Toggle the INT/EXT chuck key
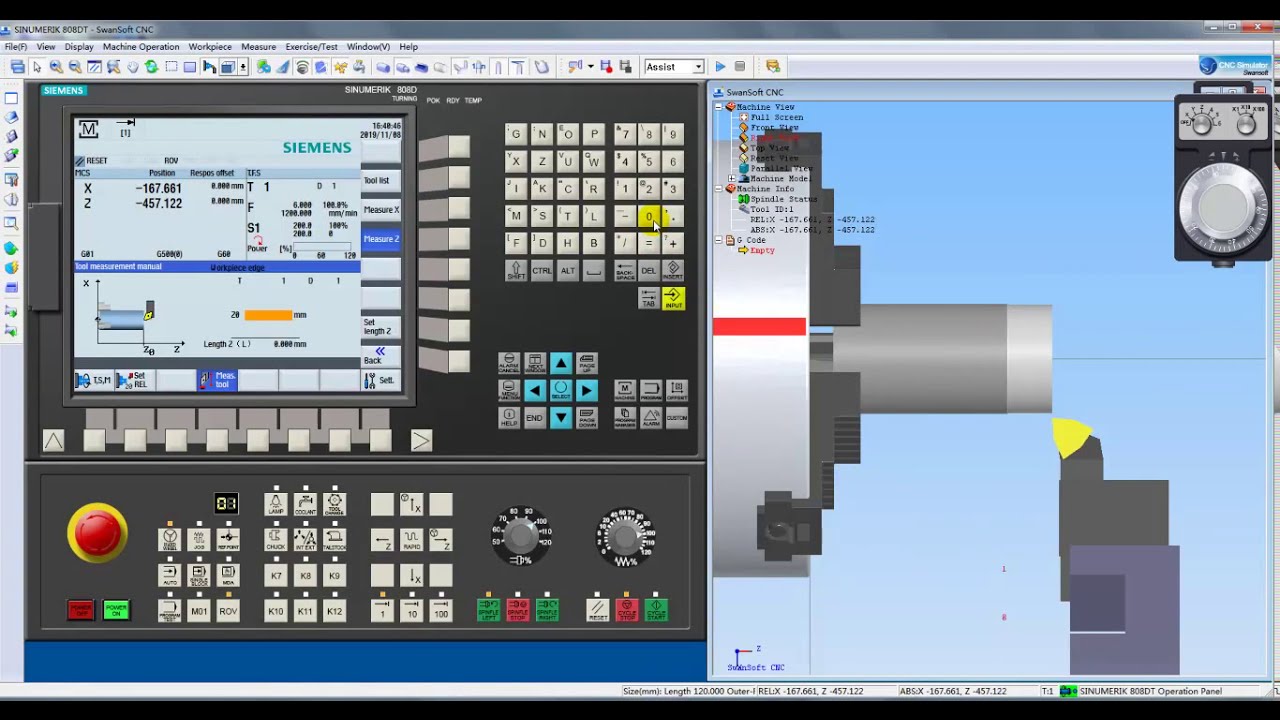 [305, 540]
